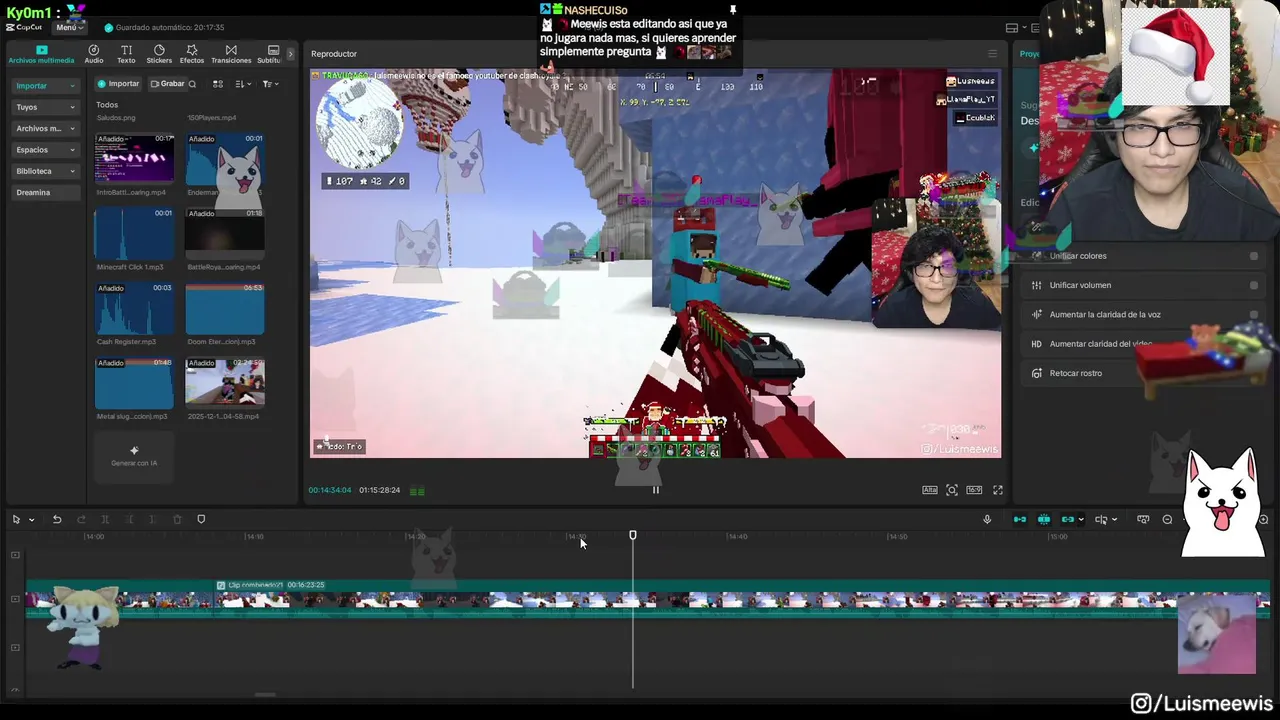Screen dimensions: 1280x720
Task: Click the timeline zoom-out magnifier
Action: point(1167,519)
